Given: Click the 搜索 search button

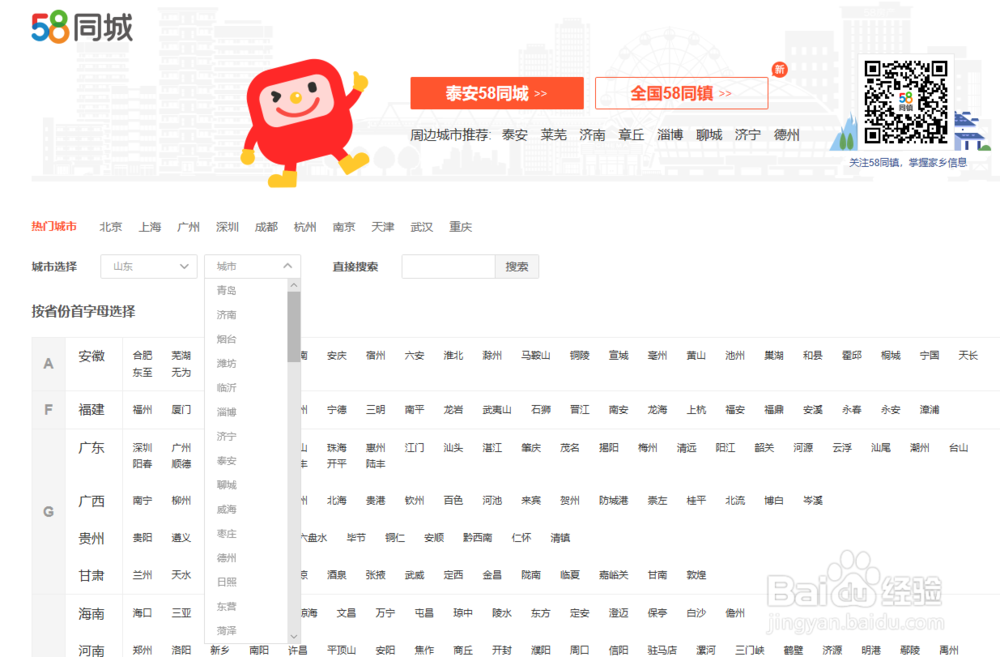Looking at the screenshot, I should 517,266.
